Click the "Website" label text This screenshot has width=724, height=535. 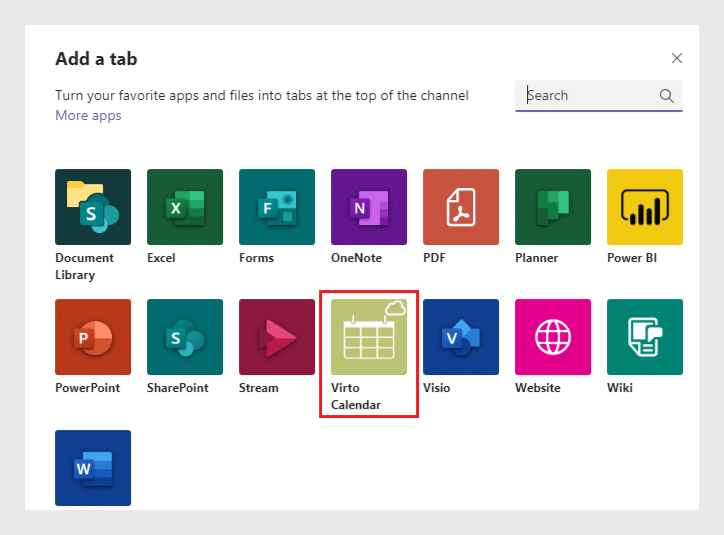coord(538,388)
